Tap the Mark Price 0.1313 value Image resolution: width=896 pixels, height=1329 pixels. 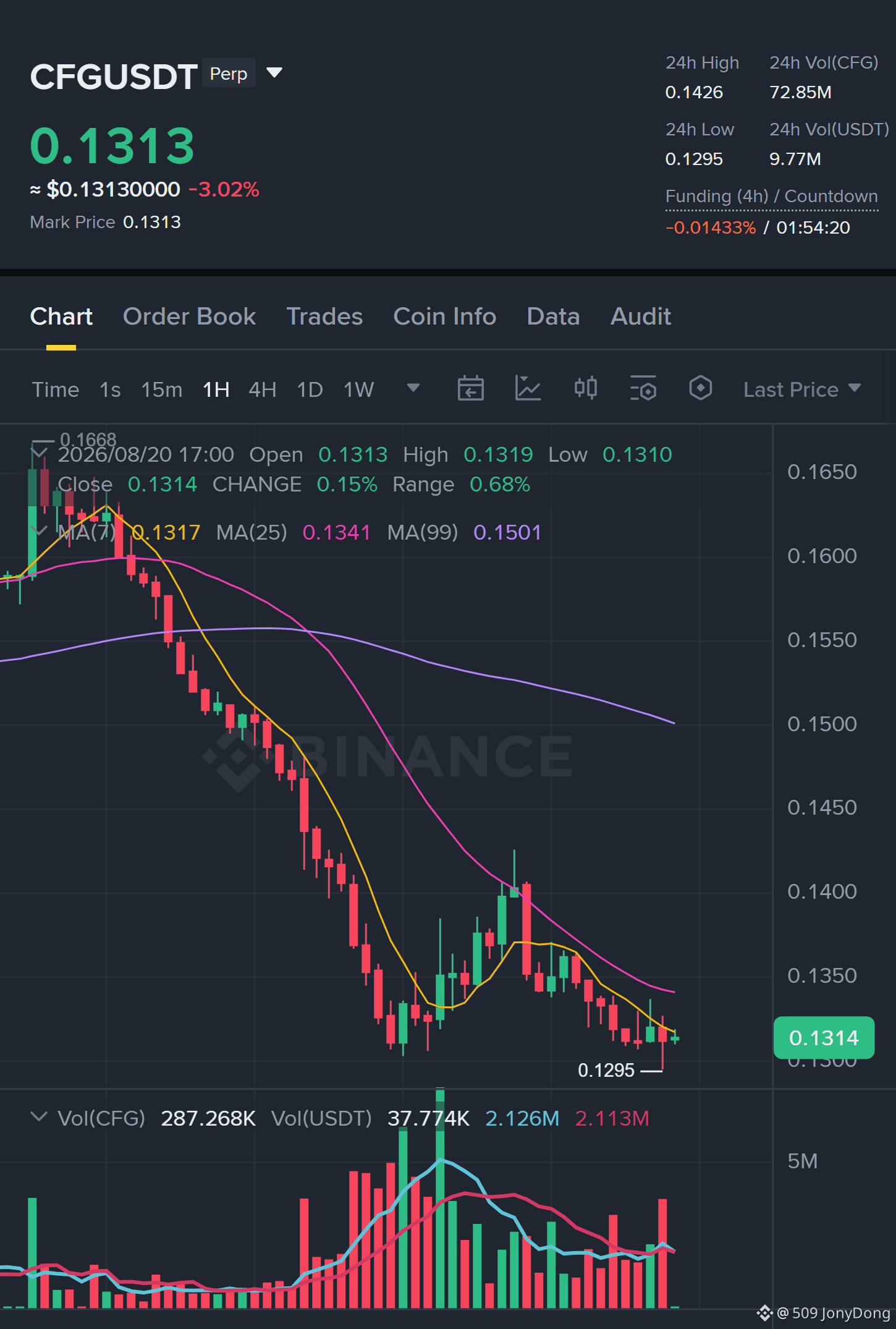click(152, 222)
